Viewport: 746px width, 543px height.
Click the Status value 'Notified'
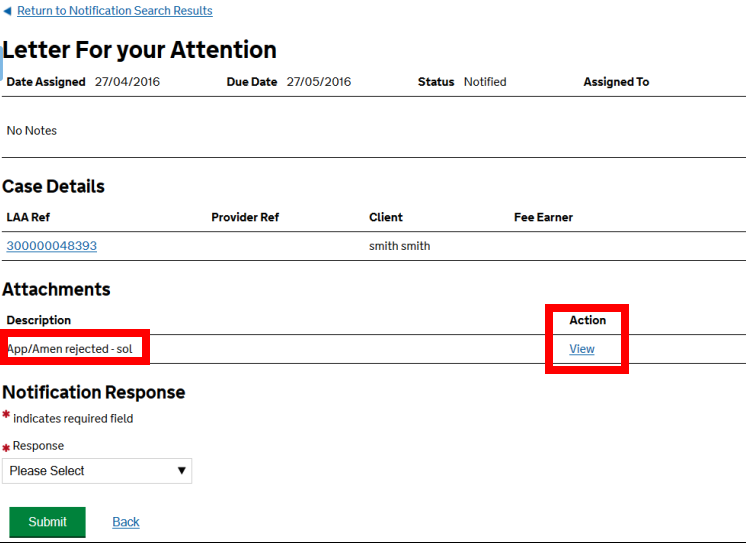(485, 82)
